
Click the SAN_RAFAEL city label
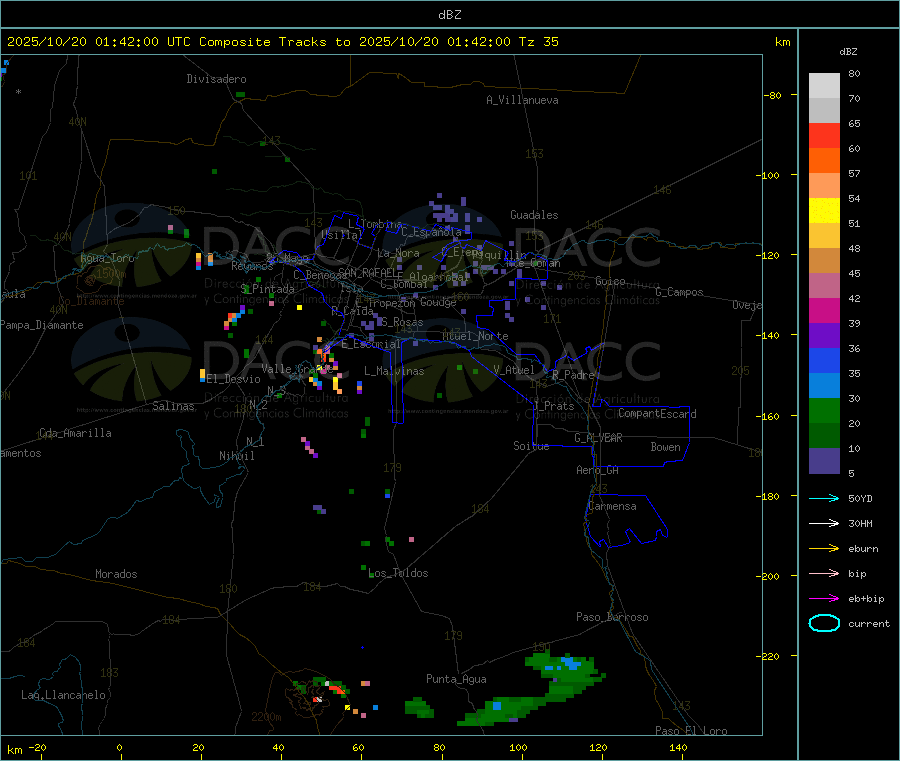(370, 273)
